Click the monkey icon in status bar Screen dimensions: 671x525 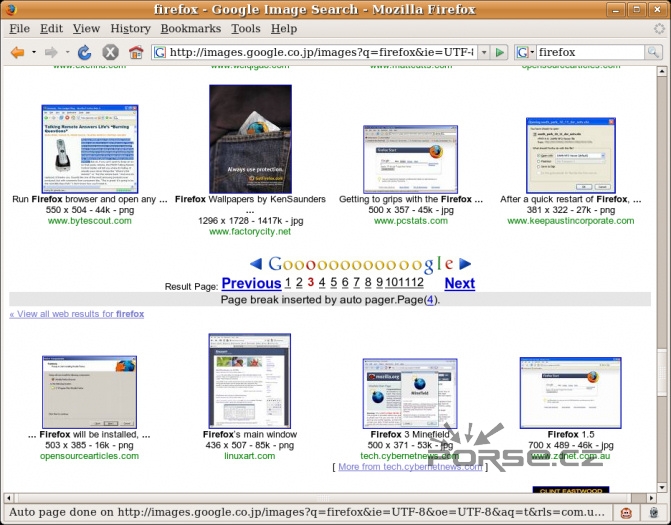coord(626,513)
